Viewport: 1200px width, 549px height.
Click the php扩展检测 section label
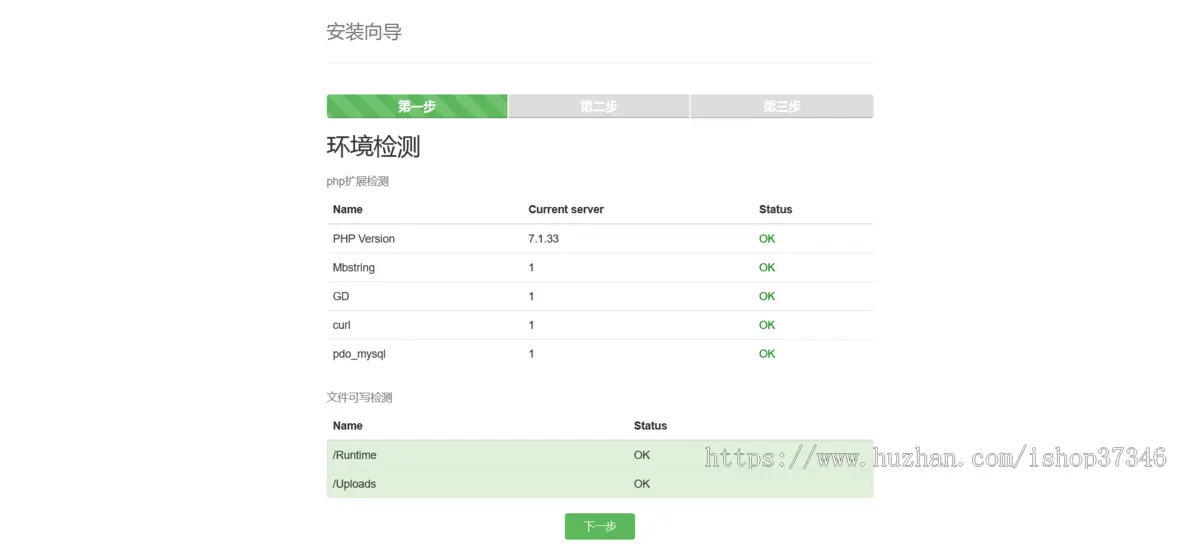click(x=358, y=181)
